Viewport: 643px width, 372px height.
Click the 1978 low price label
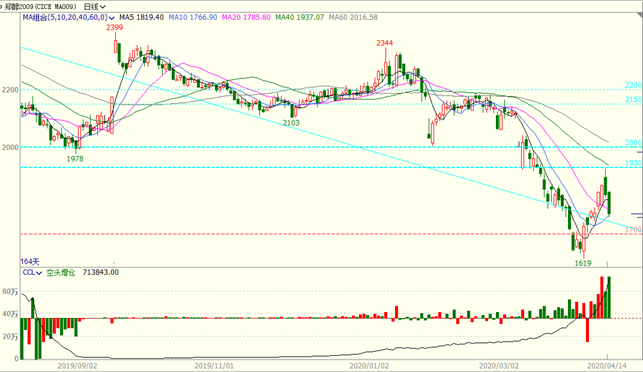(x=75, y=159)
